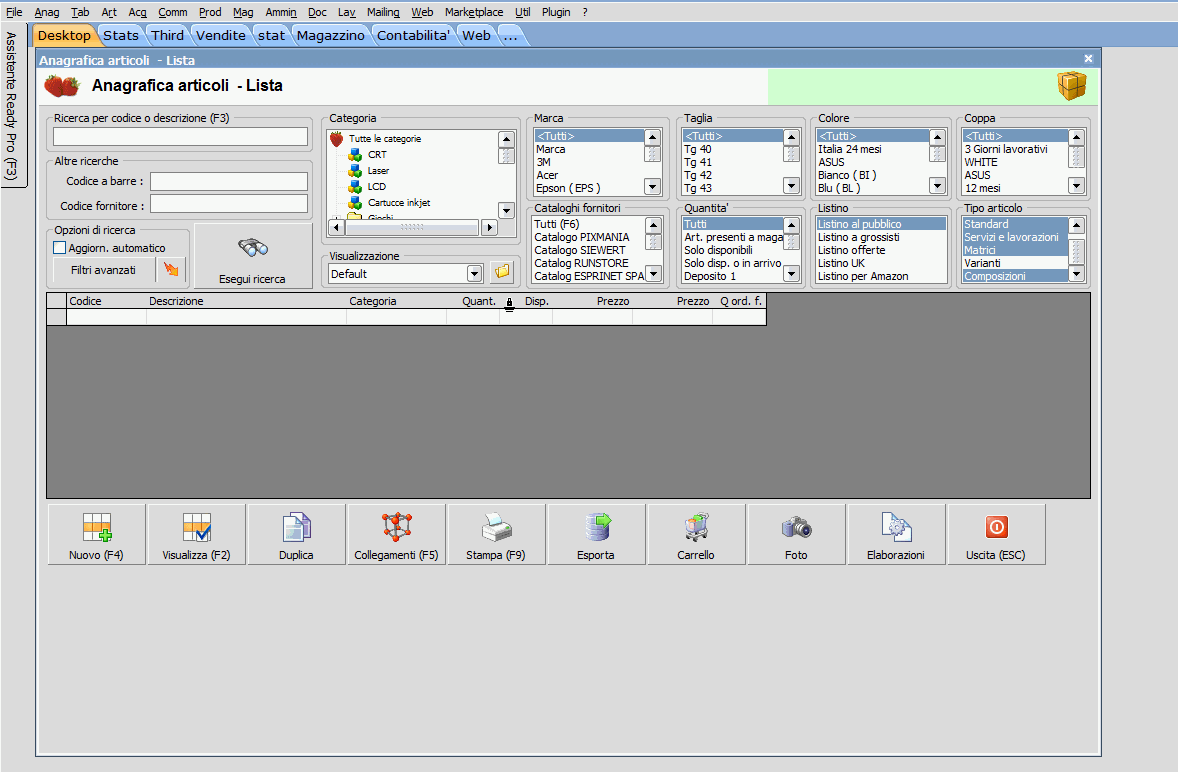The height and width of the screenshot is (772, 1178).
Task: Open the Mailing menu
Action: tap(383, 12)
